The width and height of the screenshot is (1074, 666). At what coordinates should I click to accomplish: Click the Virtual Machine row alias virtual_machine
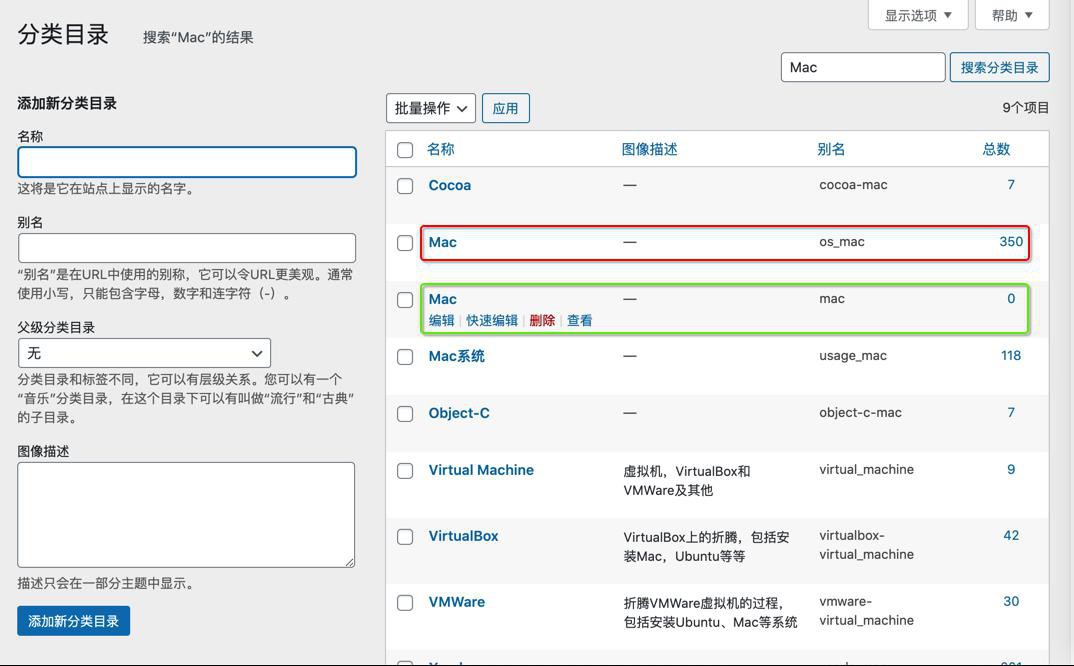(866, 469)
